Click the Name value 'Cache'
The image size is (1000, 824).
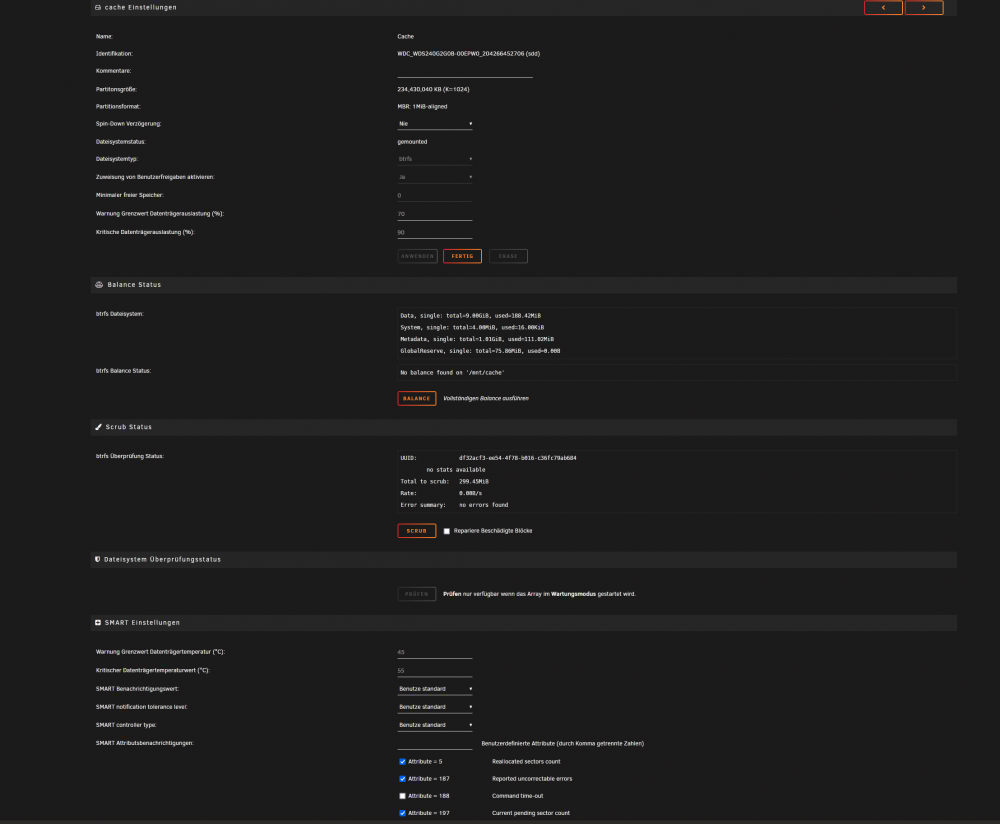pyautogui.click(x=406, y=36)
